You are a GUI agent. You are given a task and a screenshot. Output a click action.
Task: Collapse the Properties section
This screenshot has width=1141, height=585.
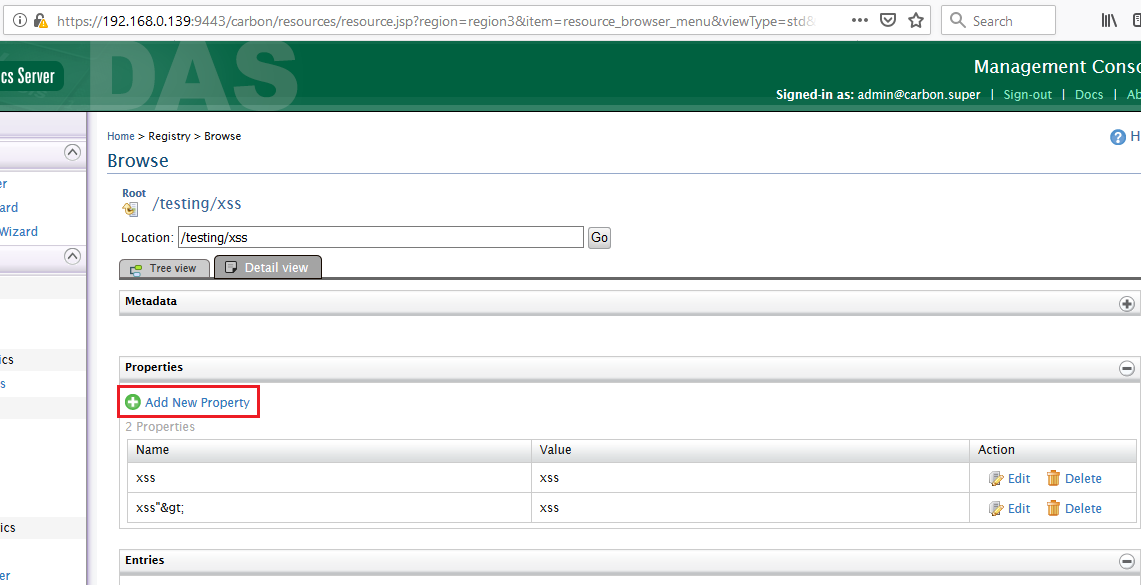click(x=1126, y=369)
